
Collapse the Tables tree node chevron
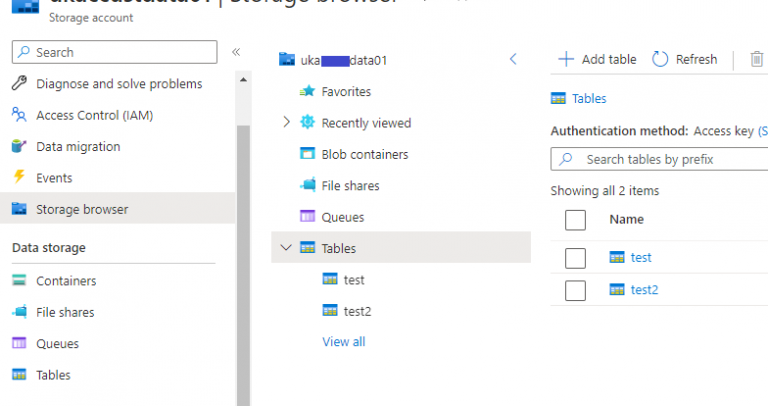(286, 247)
